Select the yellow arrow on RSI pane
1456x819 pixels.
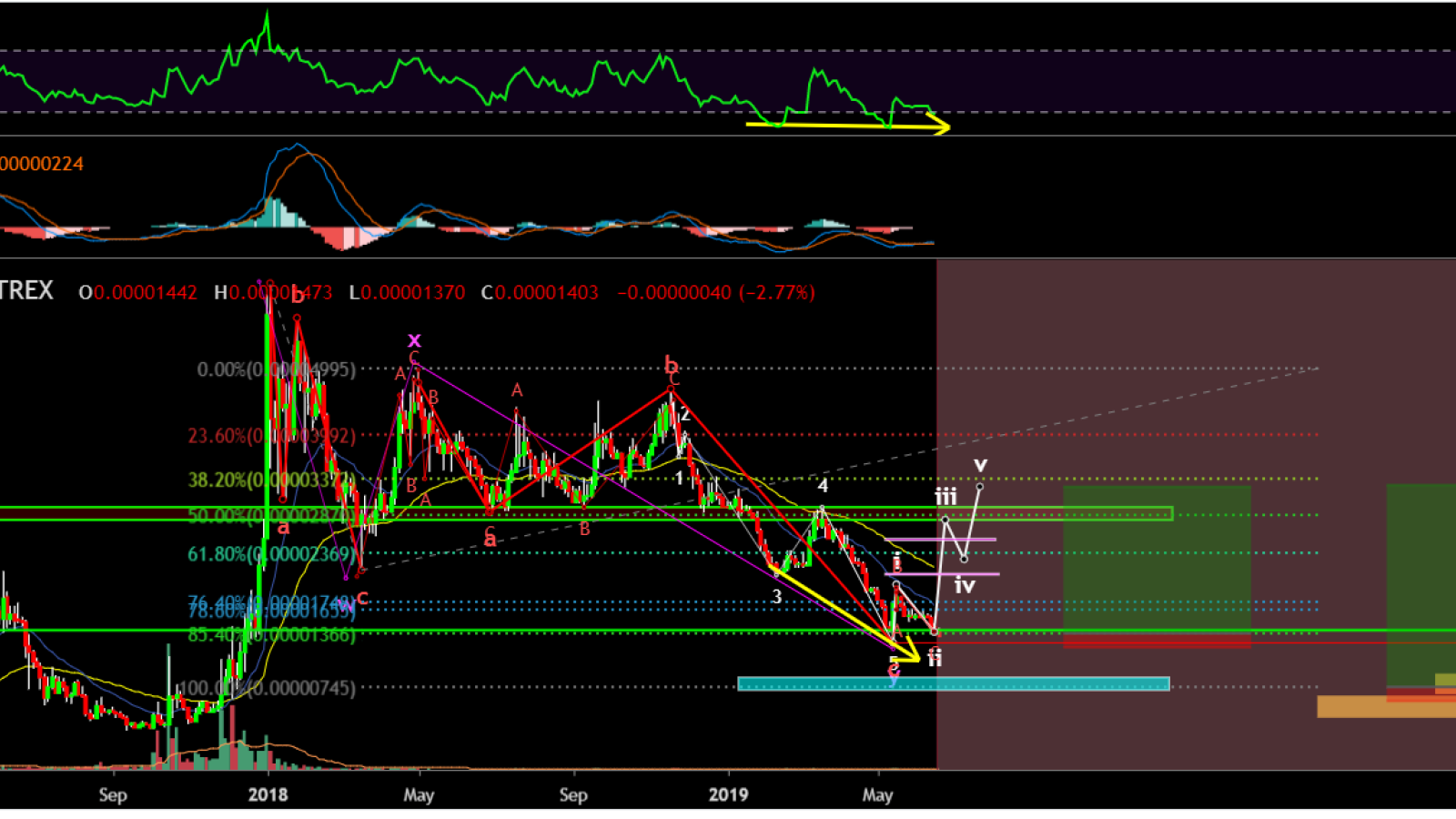847,126
